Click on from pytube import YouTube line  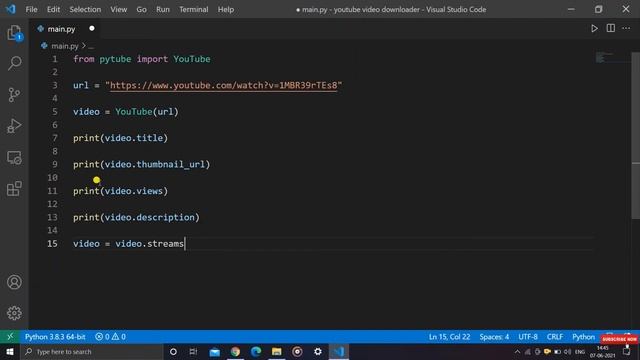coord(142,59)
